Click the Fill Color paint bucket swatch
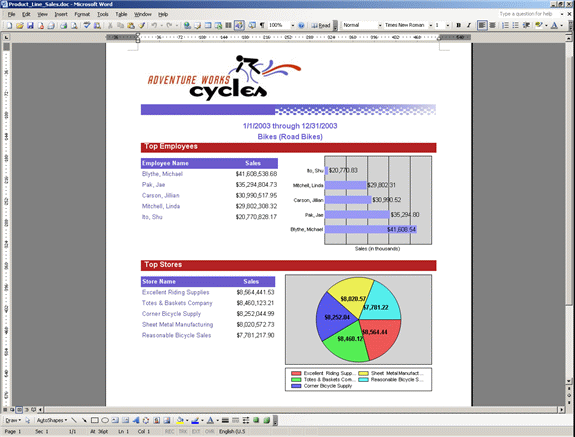This screenshot has width=575, height=437. point(180,420)
